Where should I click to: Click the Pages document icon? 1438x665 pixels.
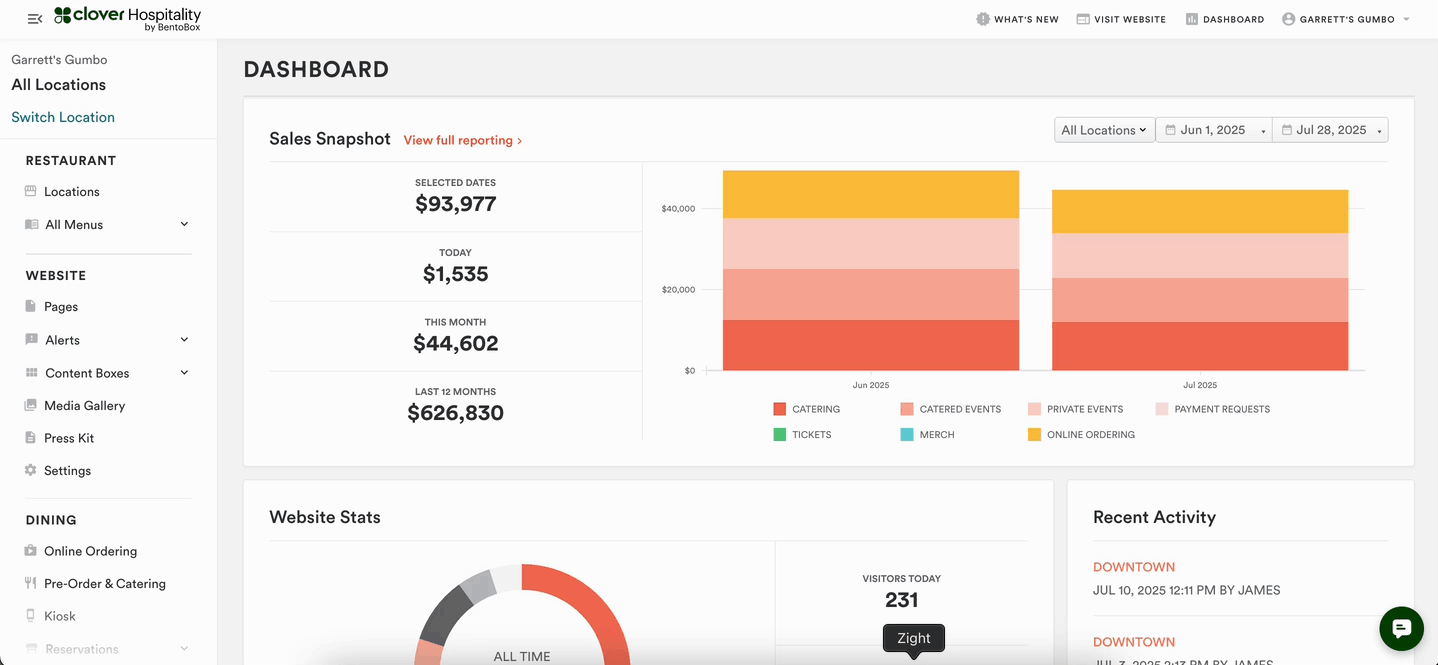click(x=31, y=307)
